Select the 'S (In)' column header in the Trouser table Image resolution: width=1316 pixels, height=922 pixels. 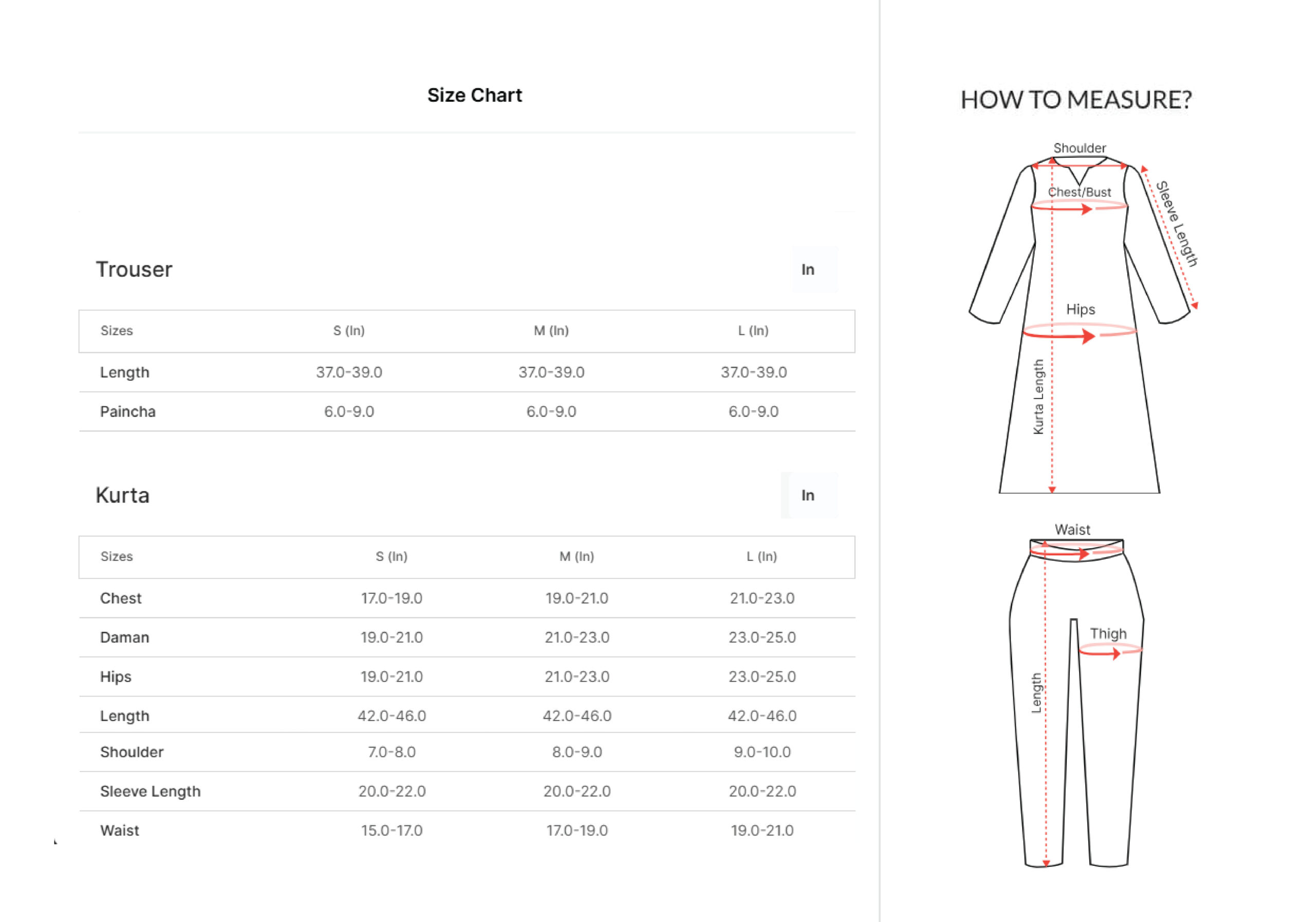(349, 331)
